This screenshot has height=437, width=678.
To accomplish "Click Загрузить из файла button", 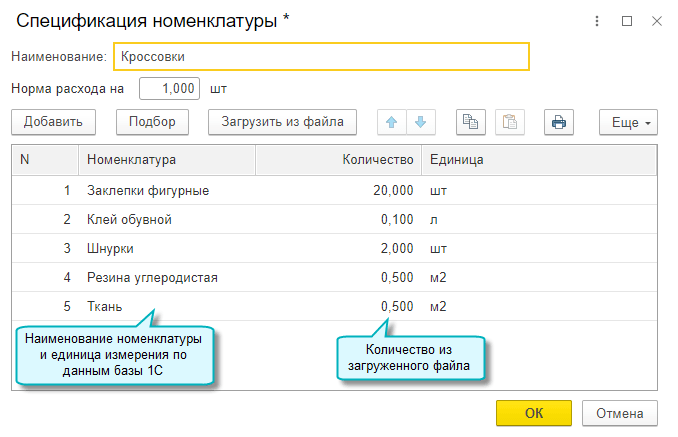I will point(282,122).
